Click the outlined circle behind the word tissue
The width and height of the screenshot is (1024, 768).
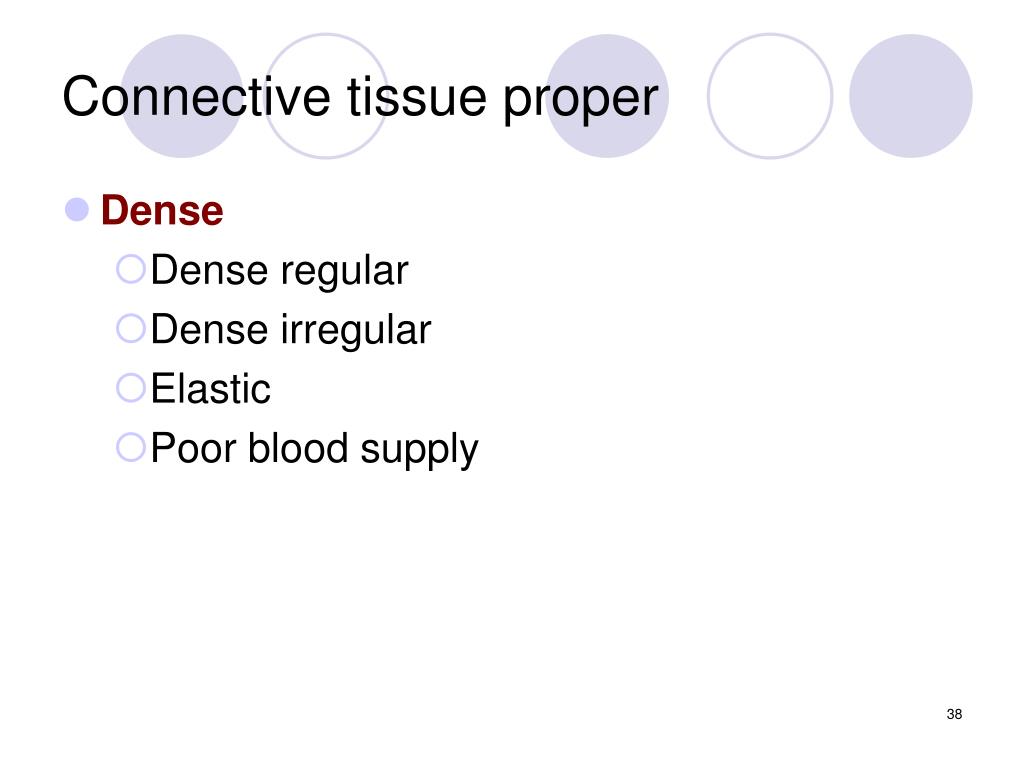coord(326,96)
